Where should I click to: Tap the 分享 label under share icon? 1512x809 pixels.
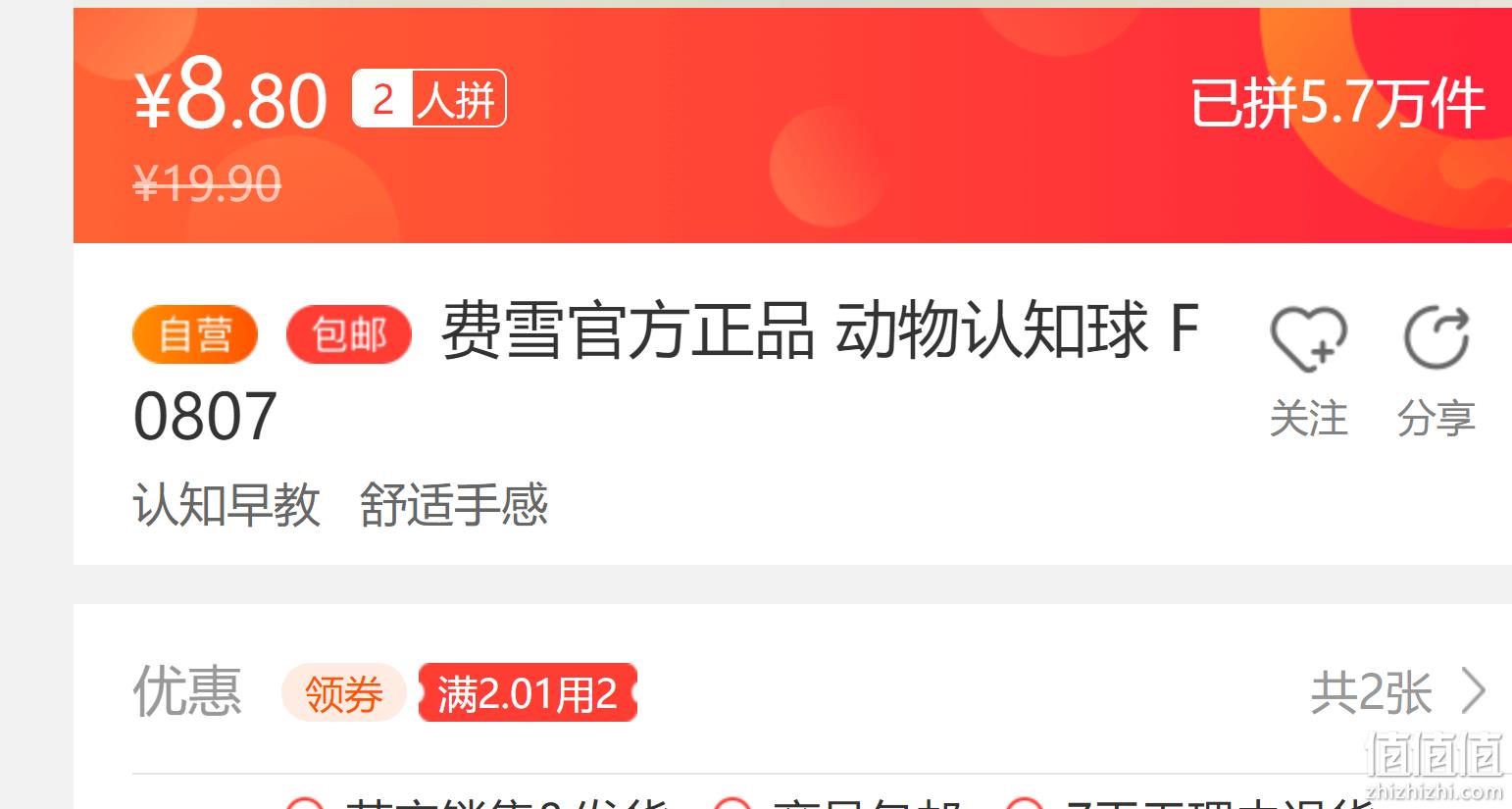[x=1436, y=419]
